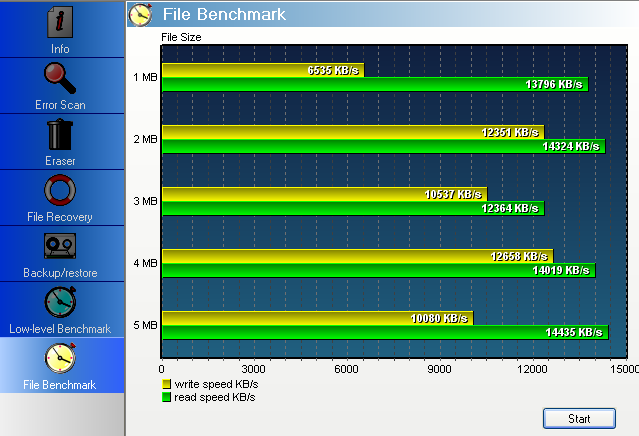The height and width of the screenshot is (436, 639).
Task: Click the 4 MB file size label
Action: tap(145, 263)
